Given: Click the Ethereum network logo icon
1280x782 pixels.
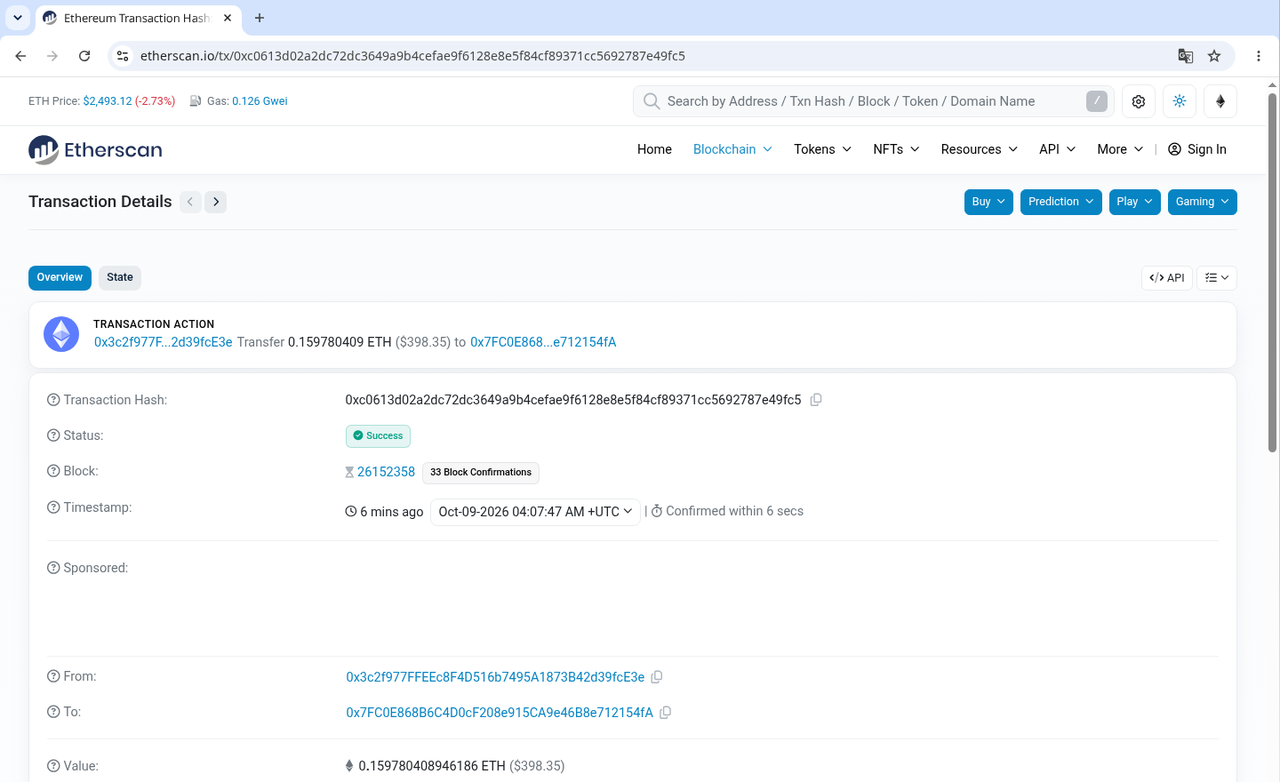Looking at the screenshot, I should point(1220,101).
